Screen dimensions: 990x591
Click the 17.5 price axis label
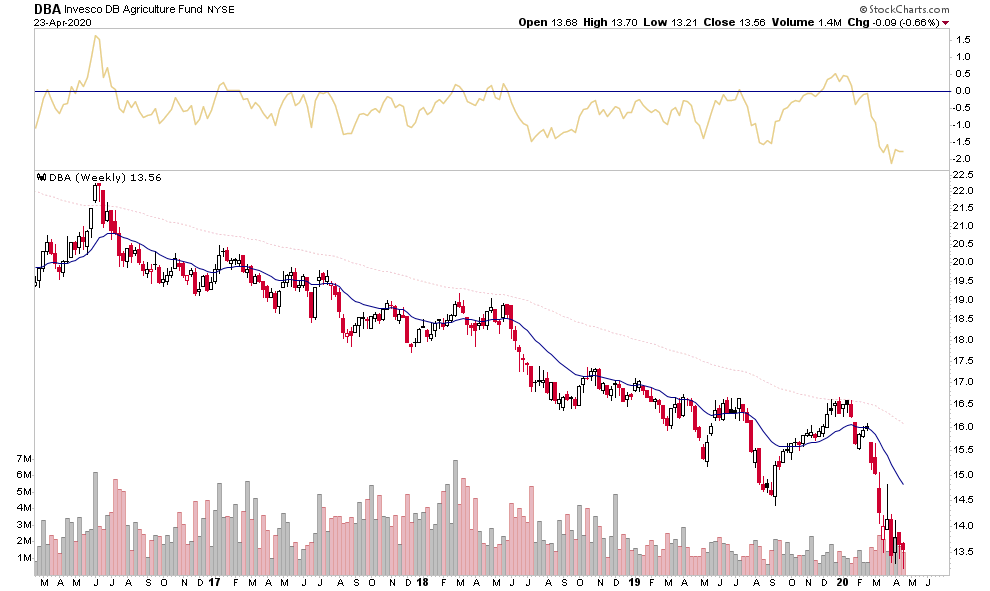point(963,361)
